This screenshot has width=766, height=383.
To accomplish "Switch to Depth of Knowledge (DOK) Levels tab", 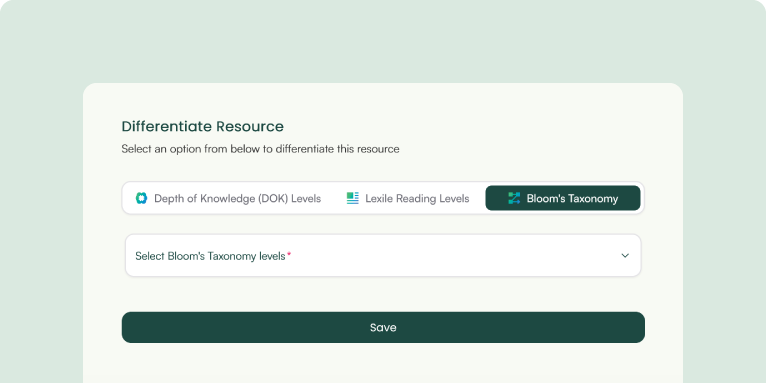I will click(228, 198).
